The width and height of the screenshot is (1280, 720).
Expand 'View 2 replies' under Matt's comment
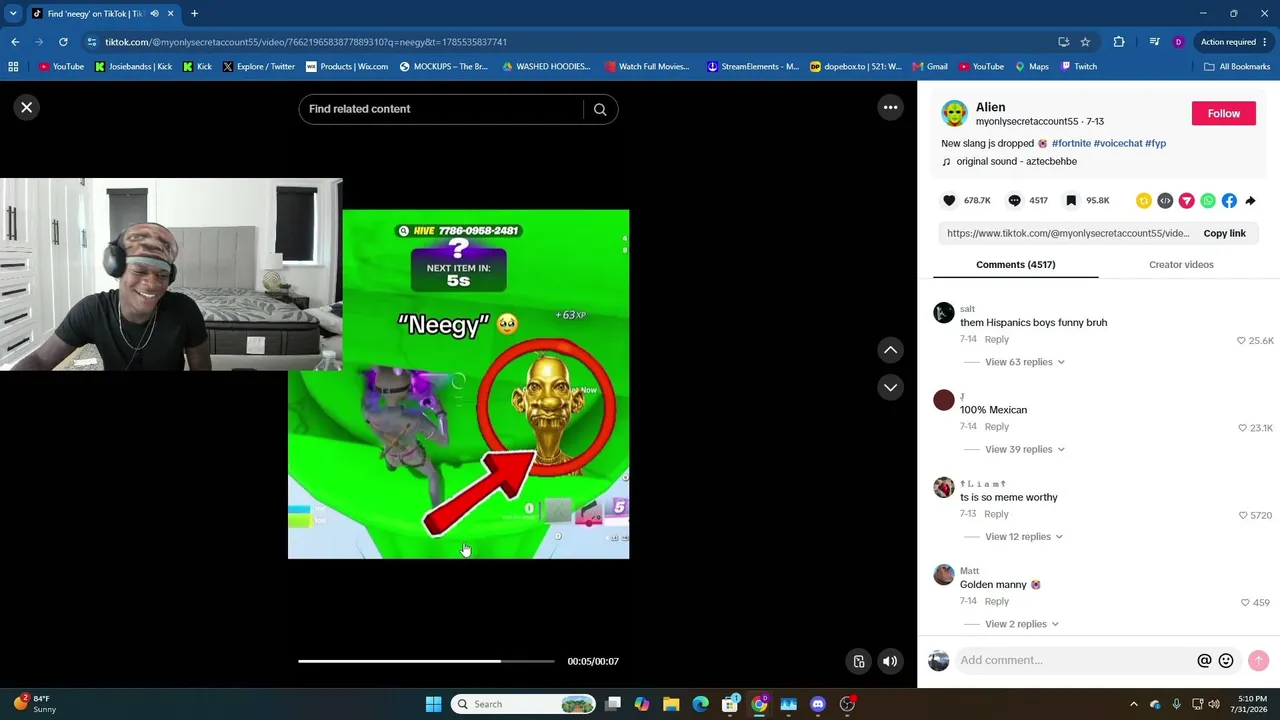[x=1021, y=624]
